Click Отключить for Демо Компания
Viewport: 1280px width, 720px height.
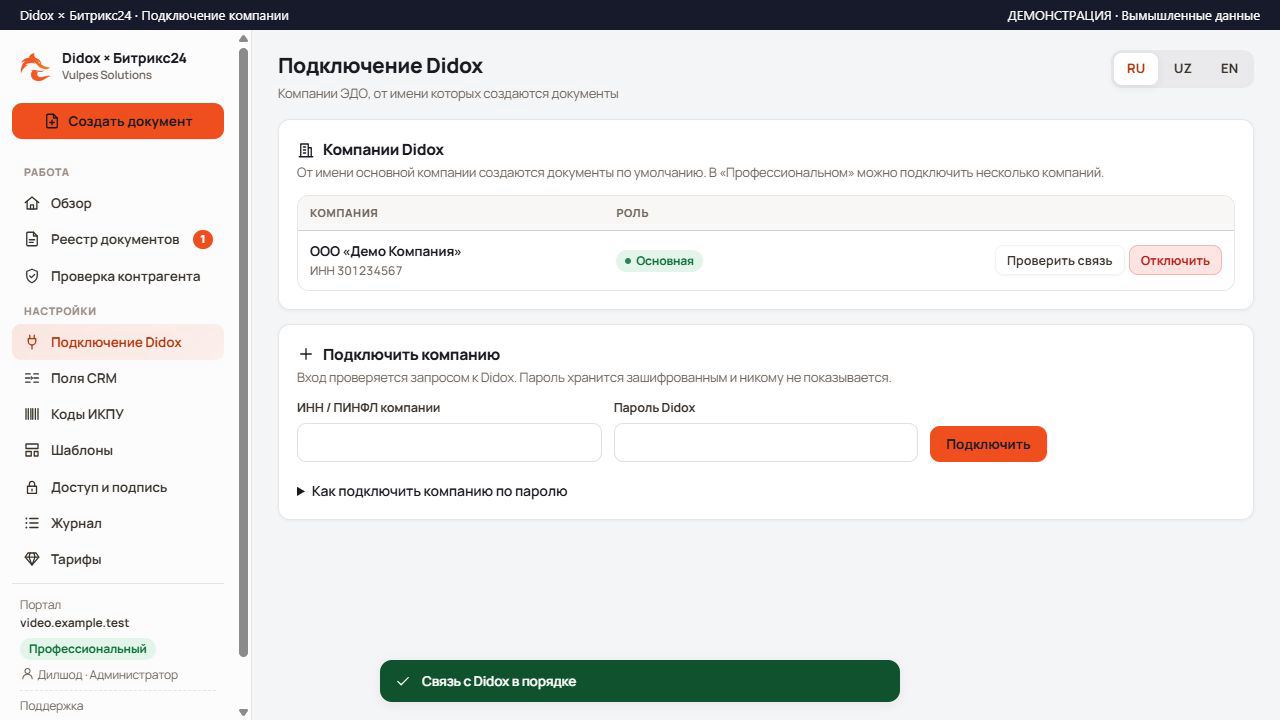click(1175, 260)
